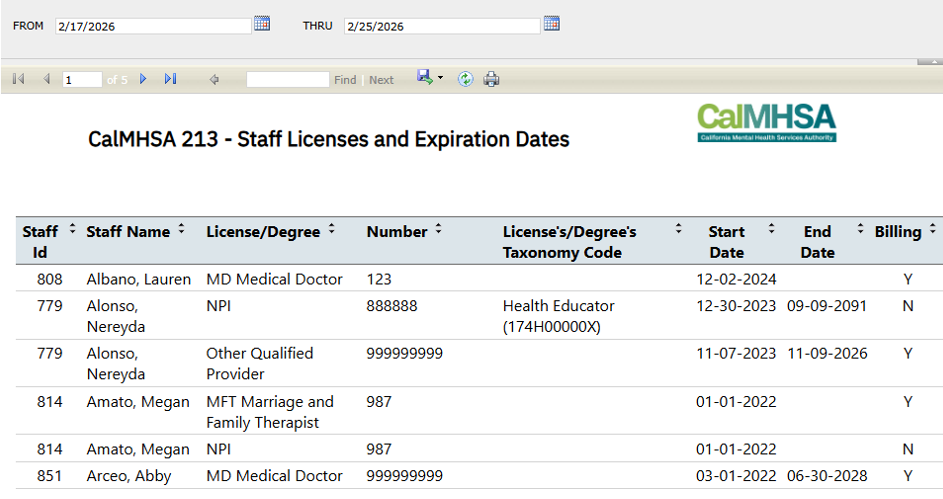Viewport: 943px width, 499px height.
Task: Sort by the Billing column
Action: tap(932, 230)
